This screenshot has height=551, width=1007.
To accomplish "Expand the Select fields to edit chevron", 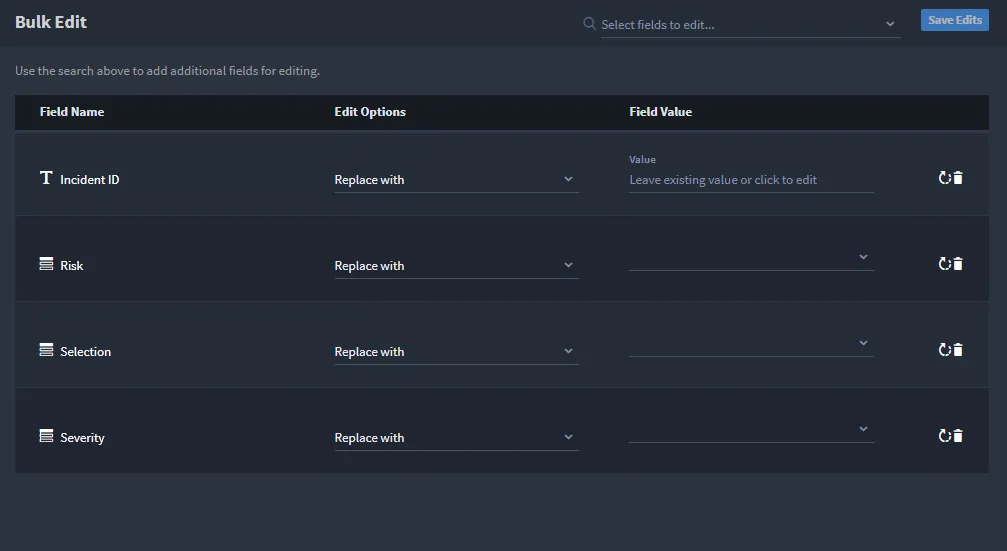I will pos(890,24).
